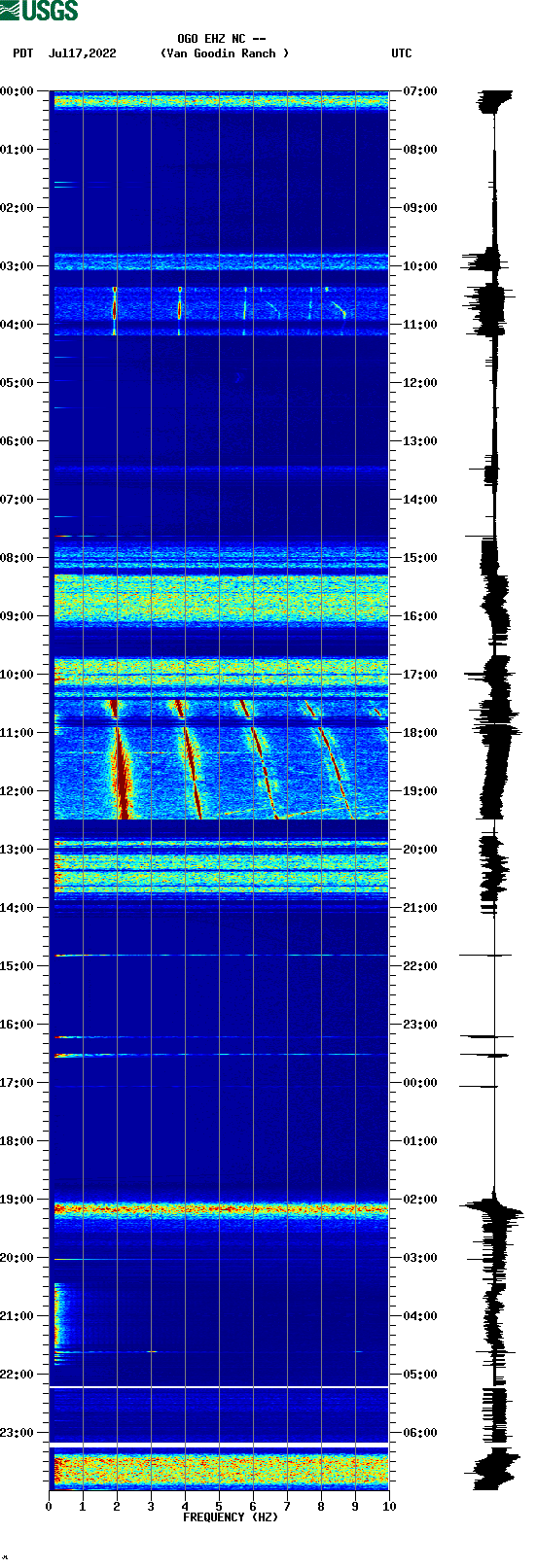Click the '00:00' PDT time label
The height and width of the screenshot is (1568, 537).
tap(18, 91)
